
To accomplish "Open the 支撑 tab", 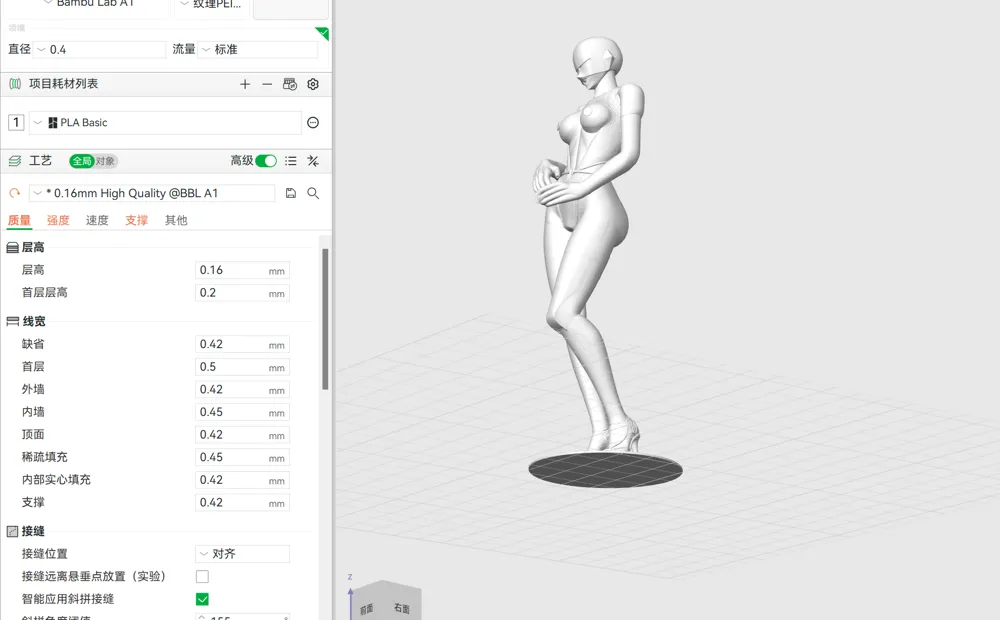I will [136, 220].
